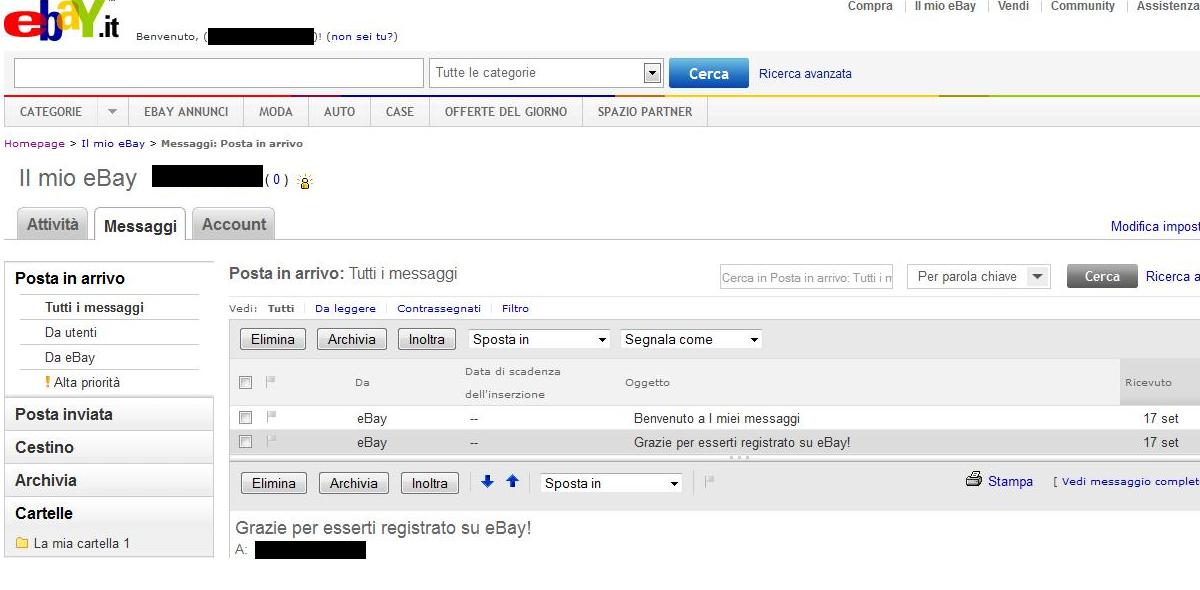Select 'Da eBay' in the sidebar
This screenshot has width=1200, height=590.
tap(70, 358)
